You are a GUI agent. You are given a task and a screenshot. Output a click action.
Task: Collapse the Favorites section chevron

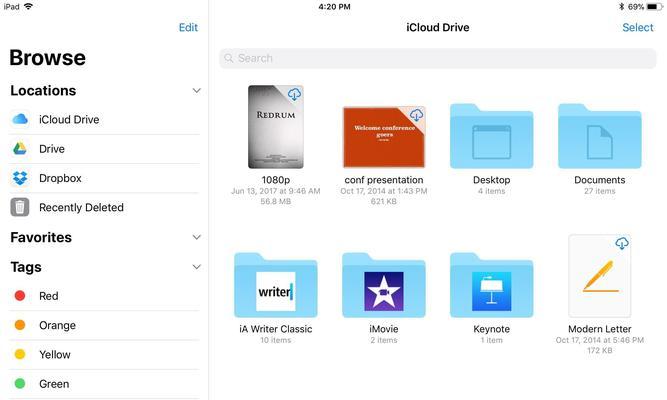pyautogui.click(x=197, y=237)
